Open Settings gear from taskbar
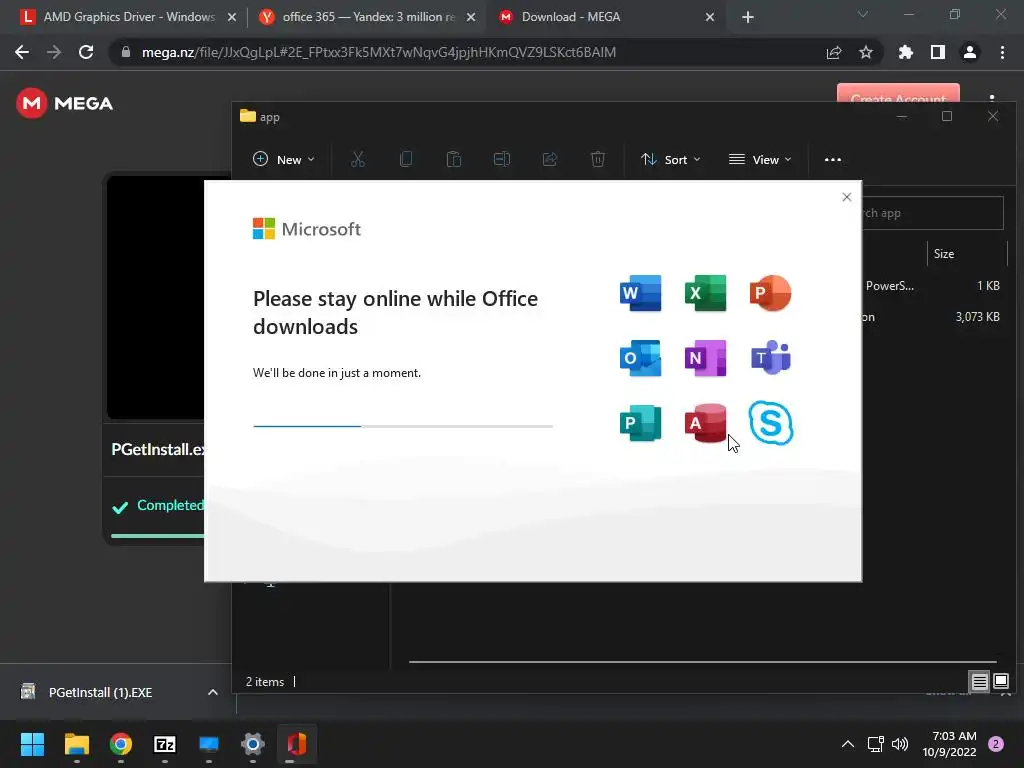Image resolution: width=1024 pixels, height=768 pixels. [x=253, y=744]
